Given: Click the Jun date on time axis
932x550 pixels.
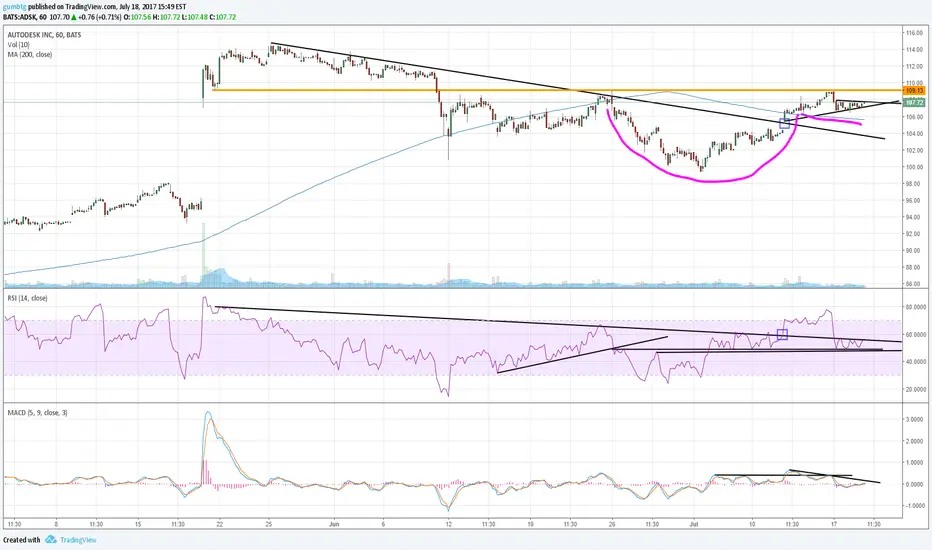Looking at the screenshot, I should tap(334, 524).
